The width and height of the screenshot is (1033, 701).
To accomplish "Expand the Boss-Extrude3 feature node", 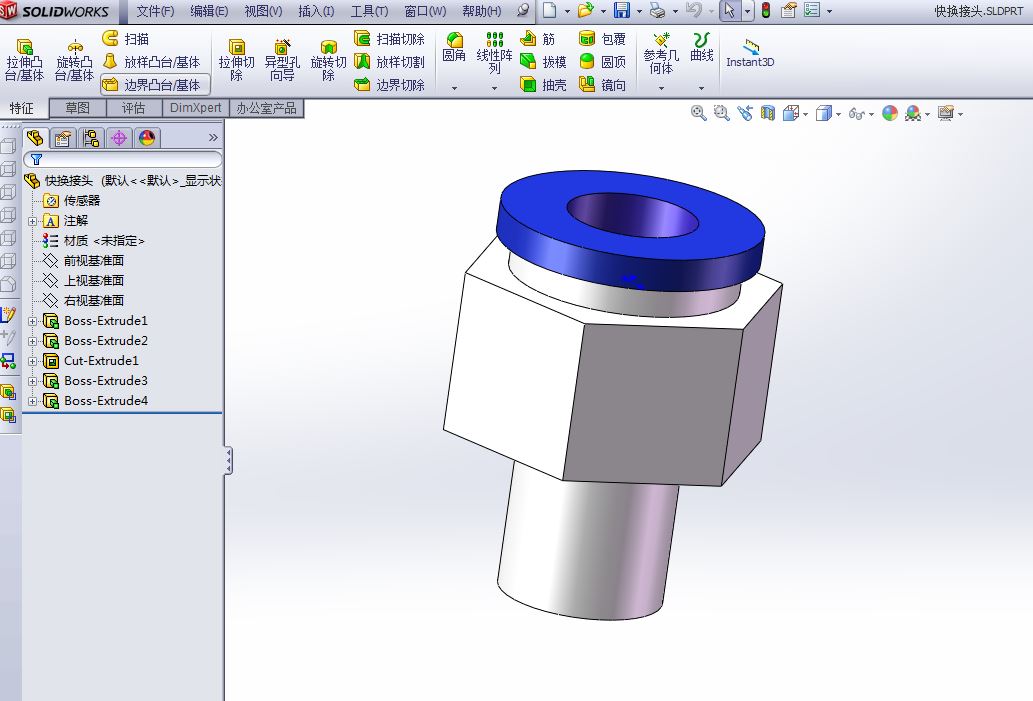I will [x=32, y=381].
